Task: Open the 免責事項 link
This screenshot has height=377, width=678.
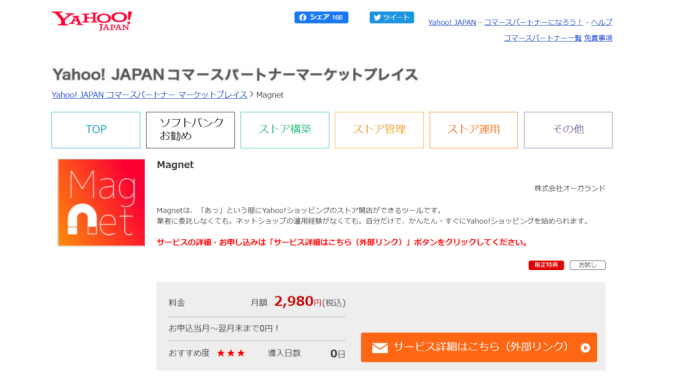Action: tap(598, 38)
